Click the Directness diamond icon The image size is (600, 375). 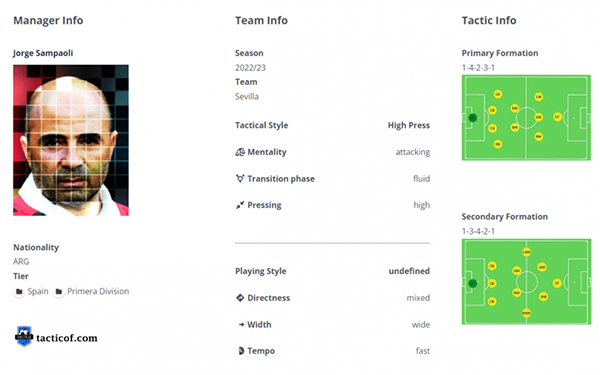point(240,298)
